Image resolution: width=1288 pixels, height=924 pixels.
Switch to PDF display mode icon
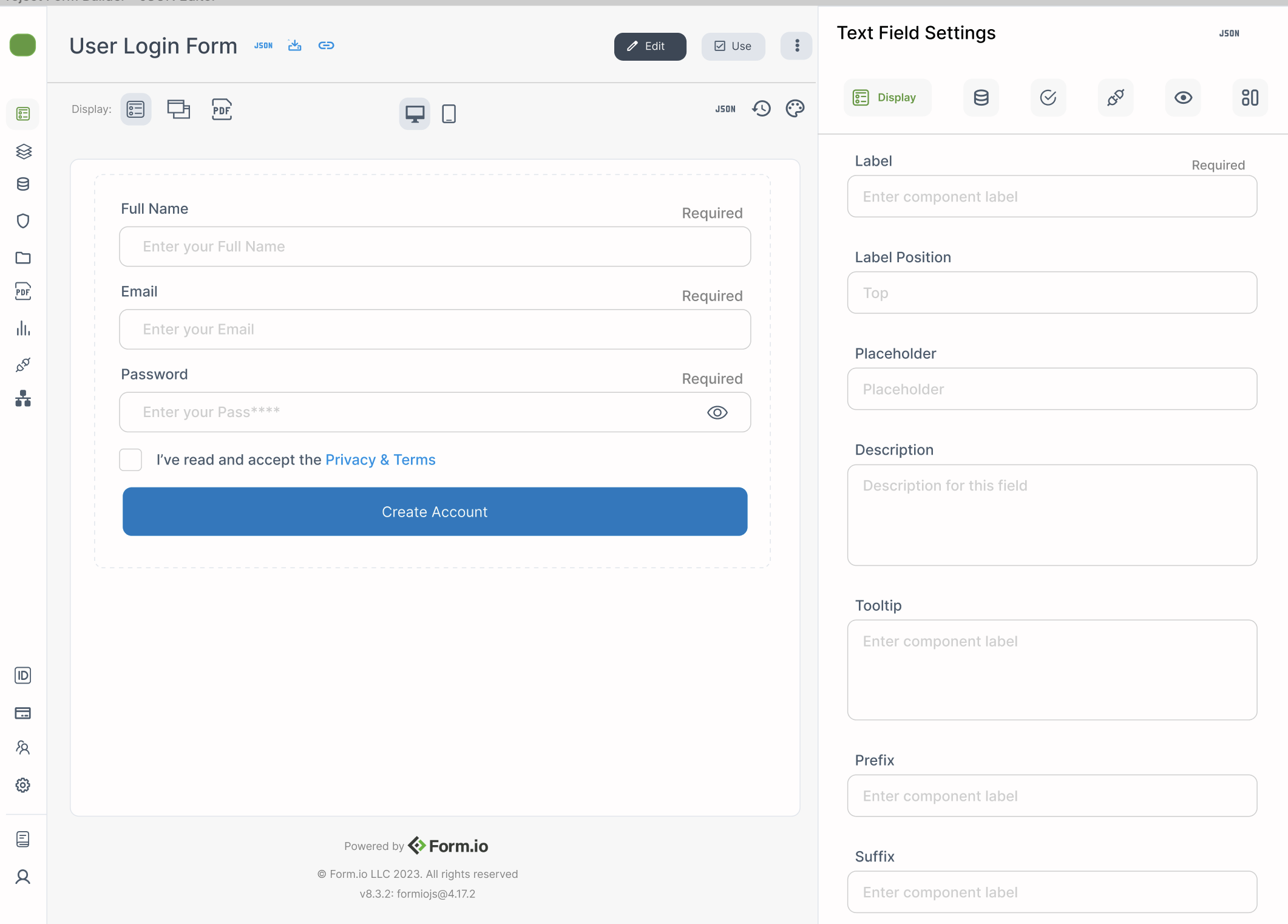pyautogui.click(x=222, y=109)
